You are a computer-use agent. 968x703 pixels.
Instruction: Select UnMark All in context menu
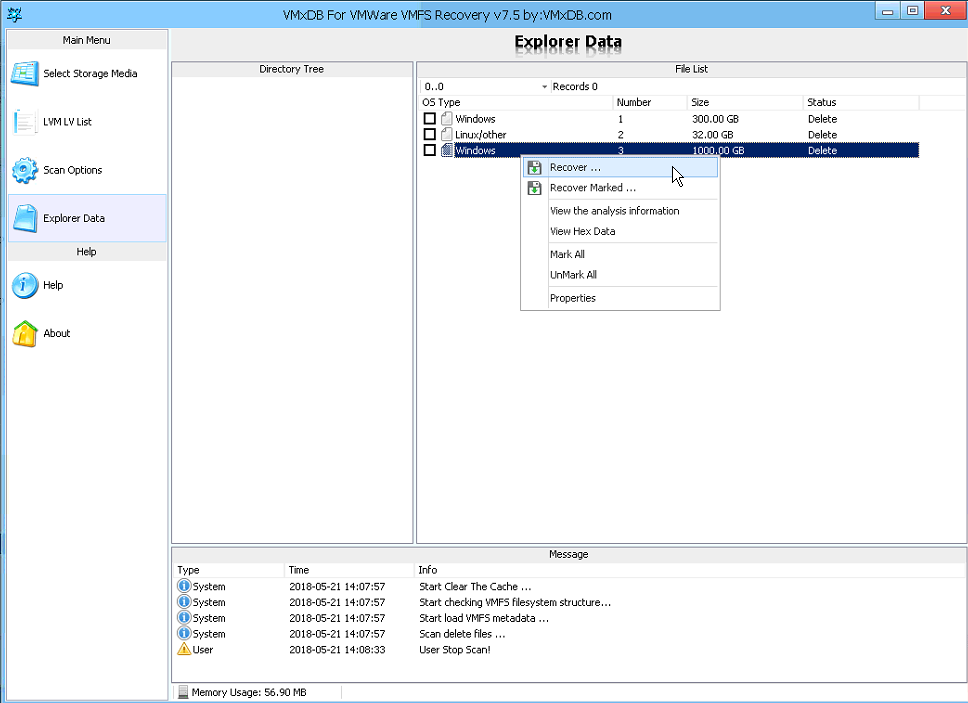pos(620,275)
